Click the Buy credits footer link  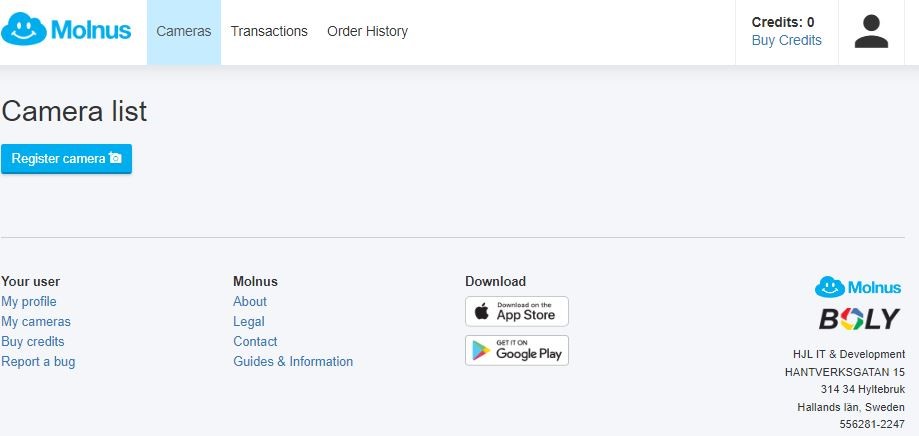33,342
